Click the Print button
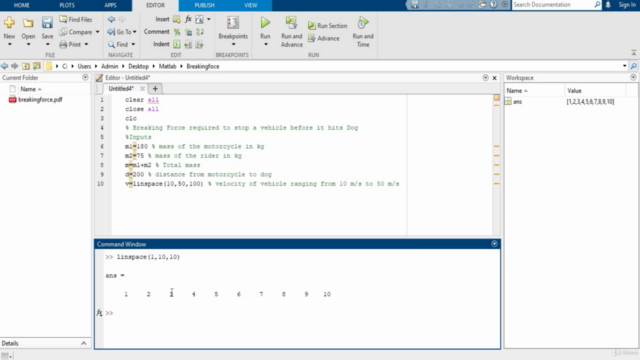This screenshot has height=360, width=640. point(71,44)
